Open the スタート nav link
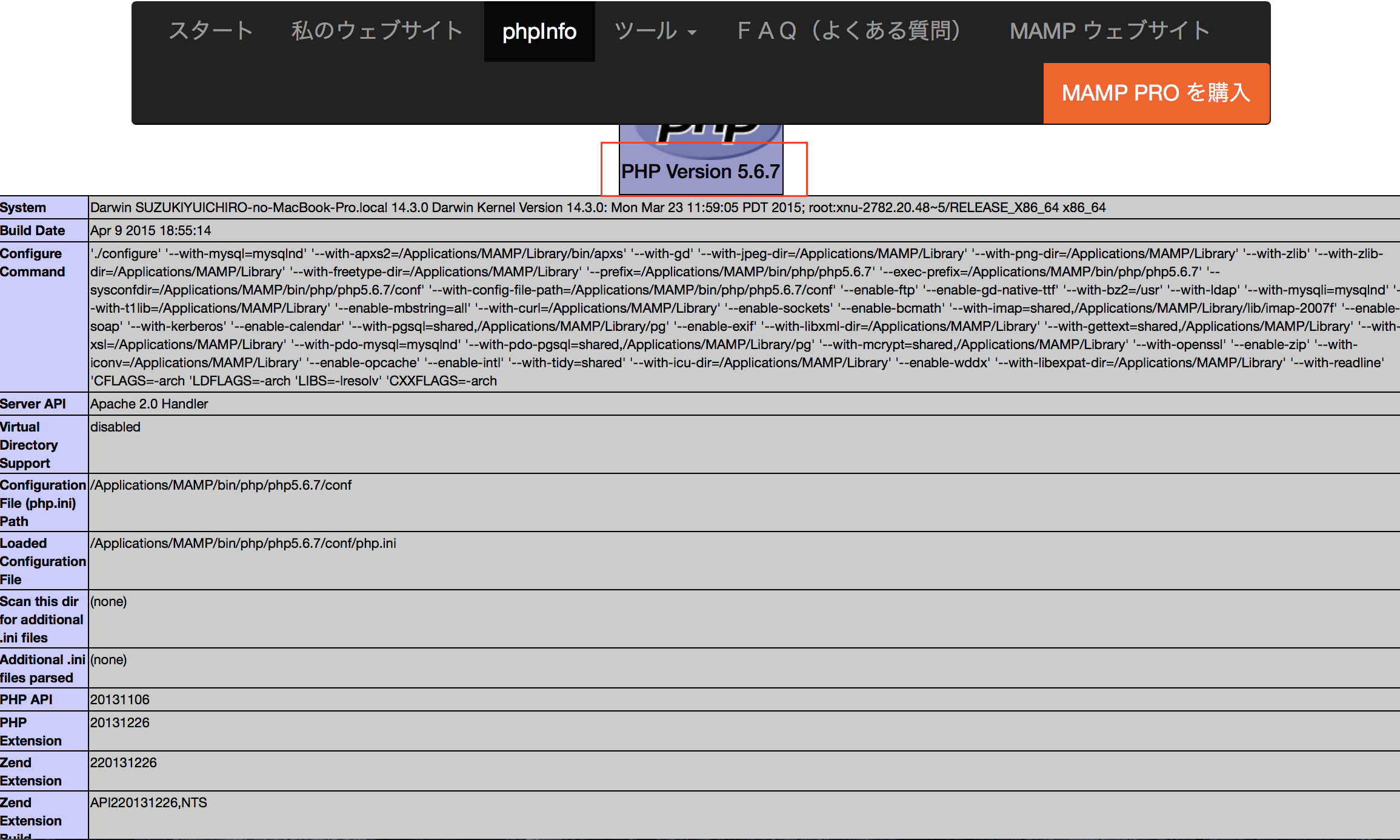 click(x=210, y=31)
